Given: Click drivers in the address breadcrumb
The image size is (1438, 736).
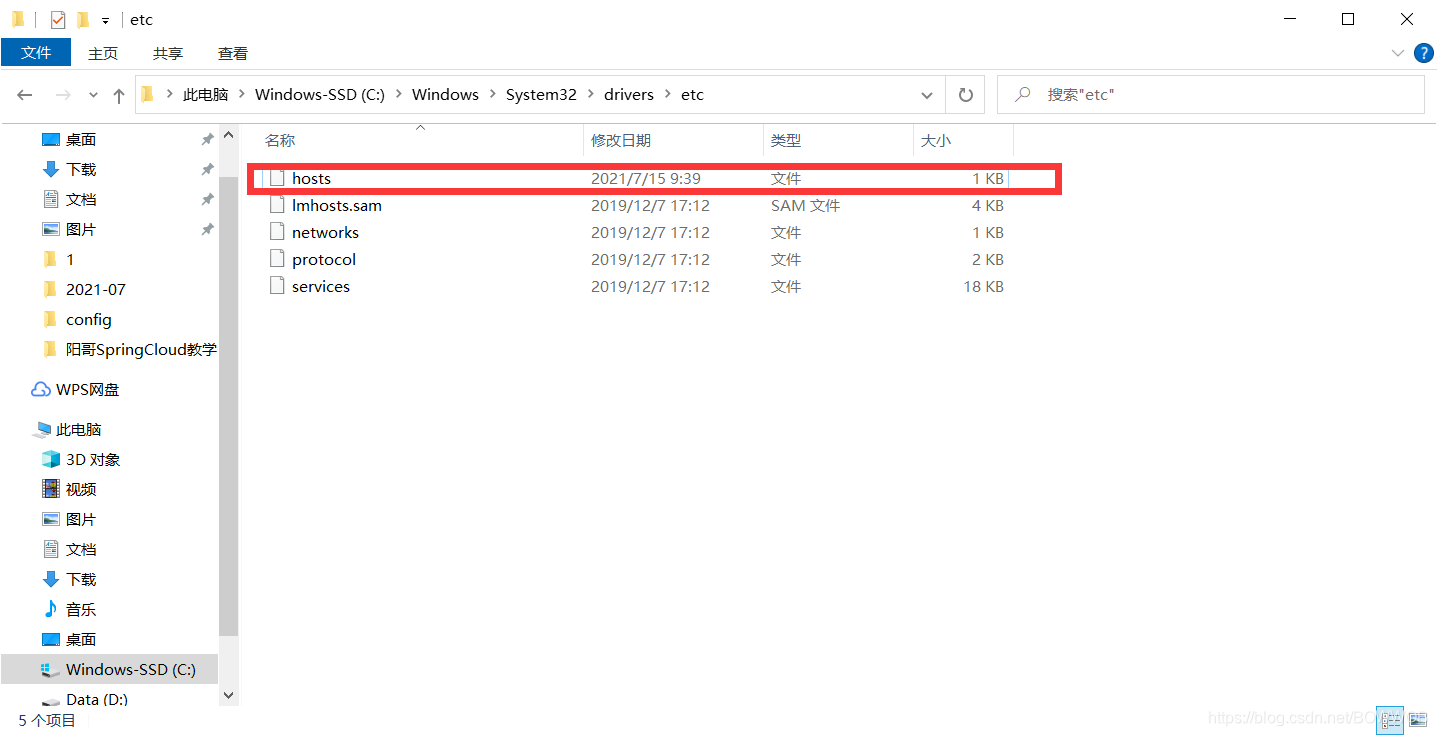Looking at the screenshot, I should 629,95.
